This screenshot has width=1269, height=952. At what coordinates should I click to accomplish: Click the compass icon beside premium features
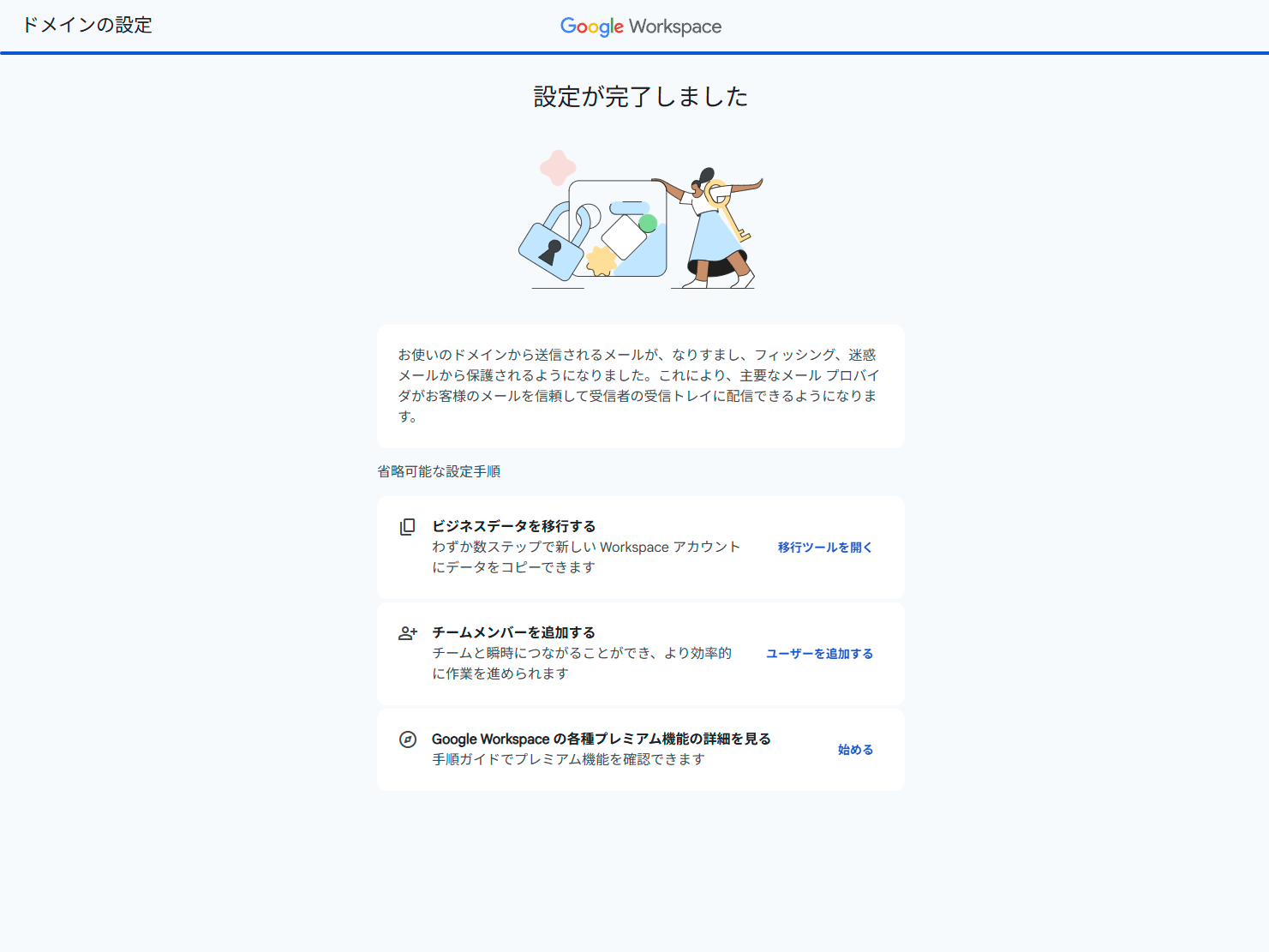(408, 739)
